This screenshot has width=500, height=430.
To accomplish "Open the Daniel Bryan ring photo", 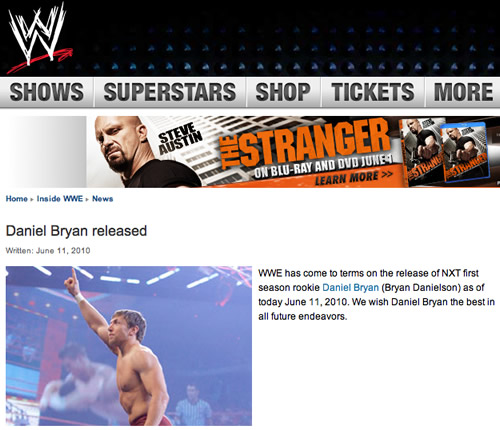I will tap(129, 346).
